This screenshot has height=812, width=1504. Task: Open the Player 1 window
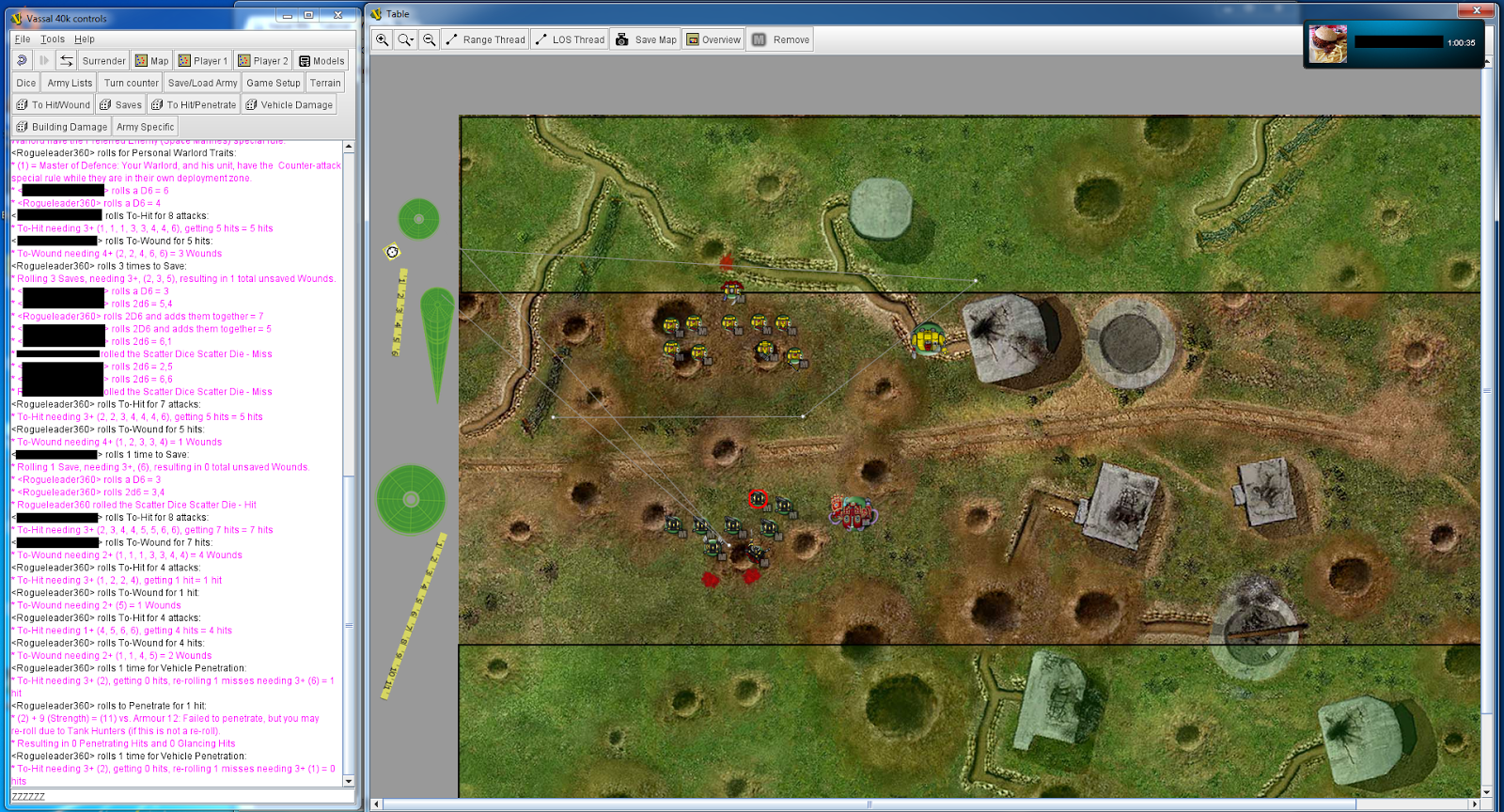pyautogui.click(x=203, y=60)
